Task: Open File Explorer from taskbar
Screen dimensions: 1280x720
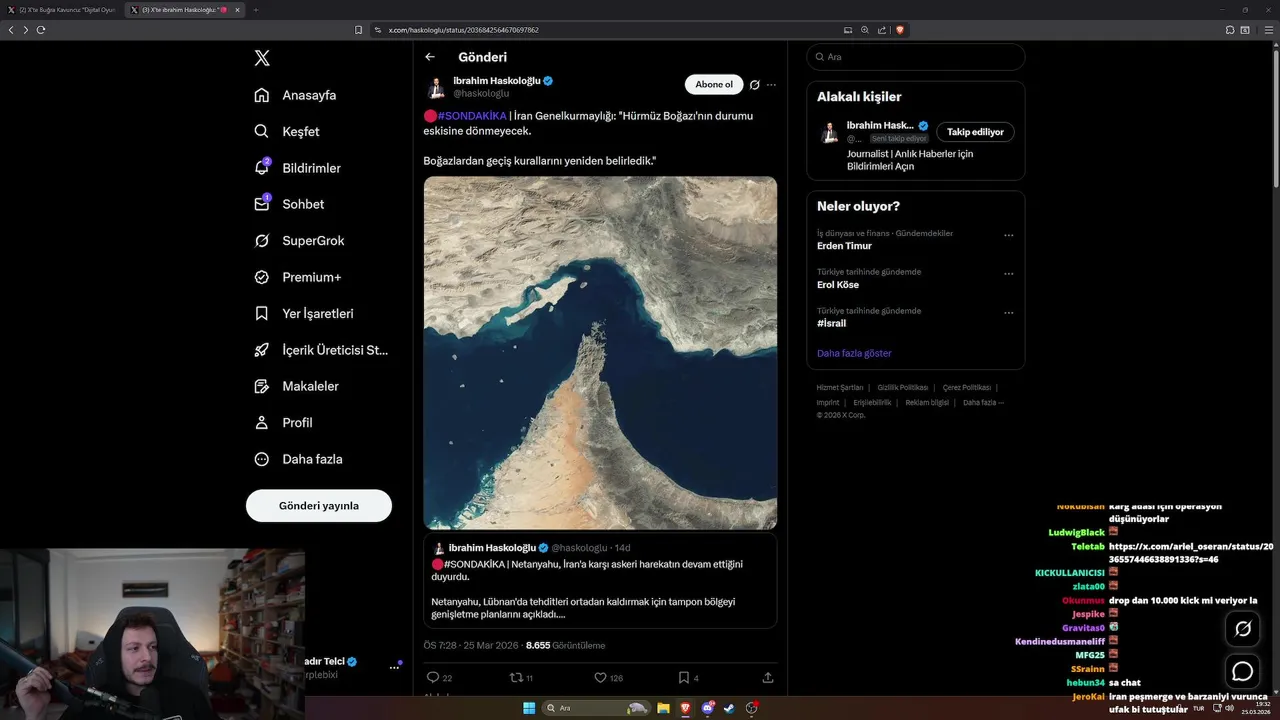Action: click(663, 708)
